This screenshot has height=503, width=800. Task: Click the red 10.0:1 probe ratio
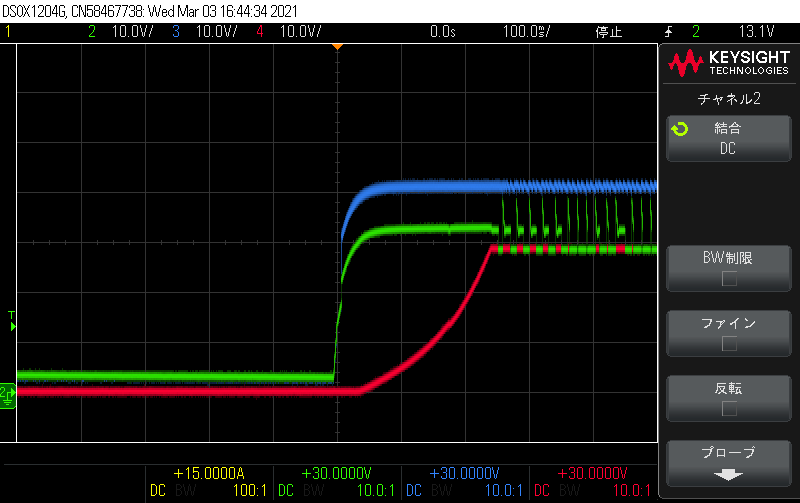point(632,491)
